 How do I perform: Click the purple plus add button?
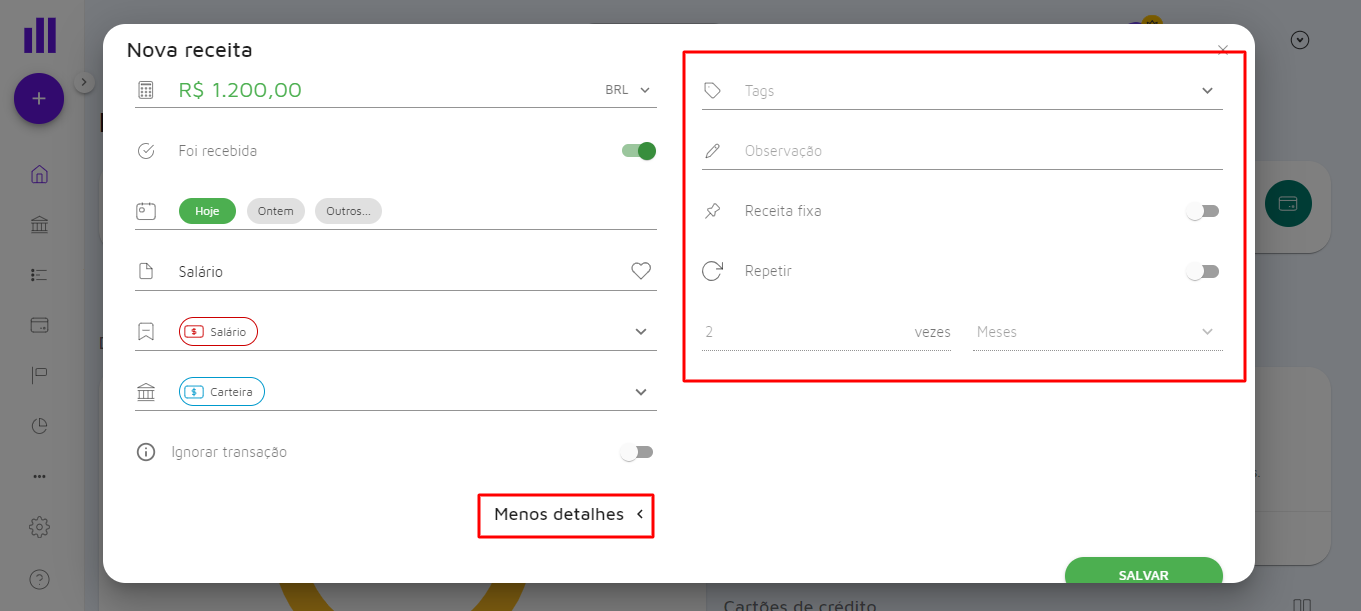[39, 98]
